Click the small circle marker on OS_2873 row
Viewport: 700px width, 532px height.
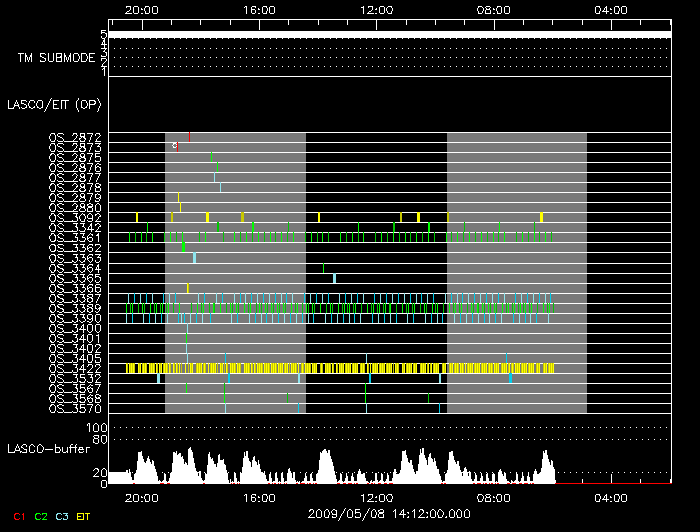[x=174, y=146]
